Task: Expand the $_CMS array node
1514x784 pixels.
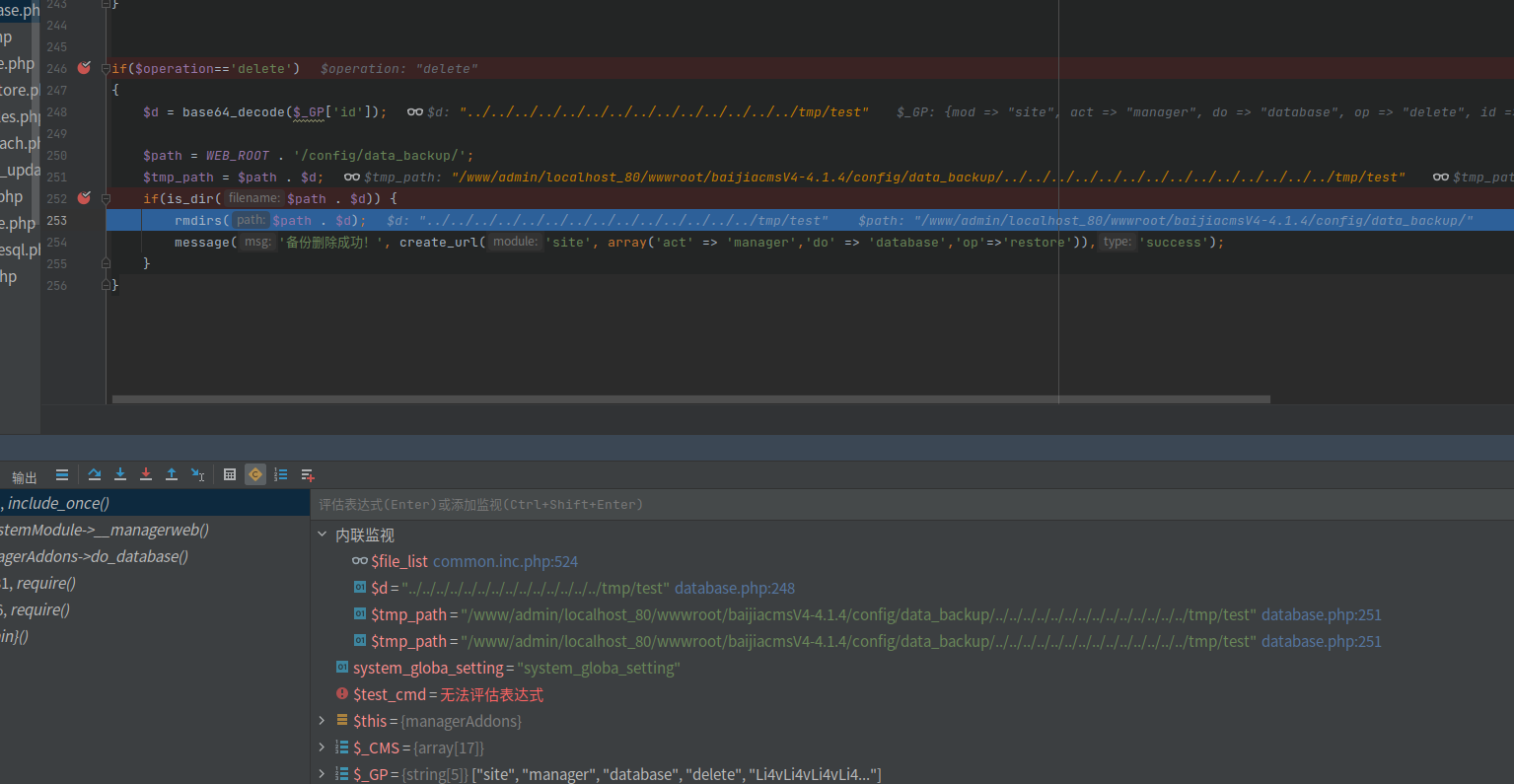Action: [322, 748]
